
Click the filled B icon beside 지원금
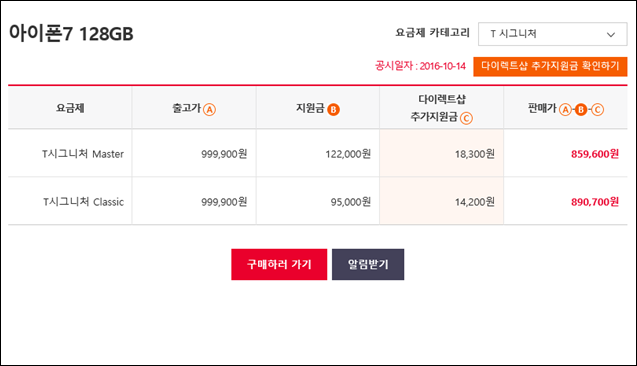pyautogui.click(x=333, y=109)
